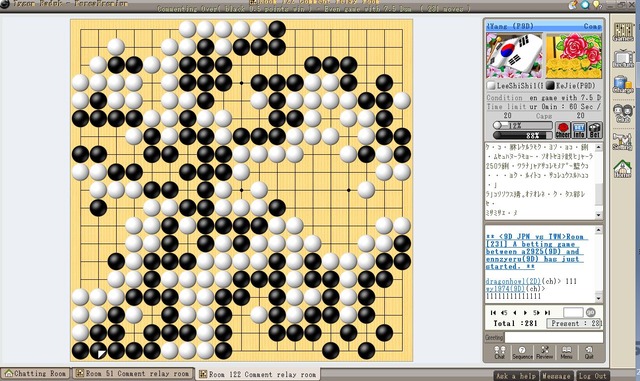Viewport: 640px width, 381px height.
Task: Click the Sequence question-mark icon
Action: pyautogui.click(x=522, y=352)
